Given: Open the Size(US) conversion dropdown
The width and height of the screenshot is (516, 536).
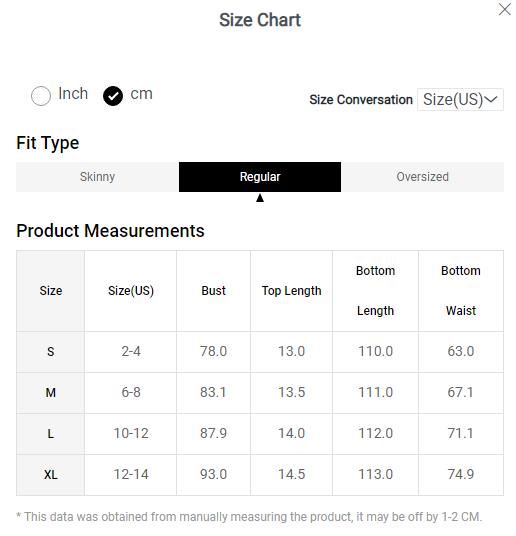Looking at the screenshot, I should click(x=460, y=99).
